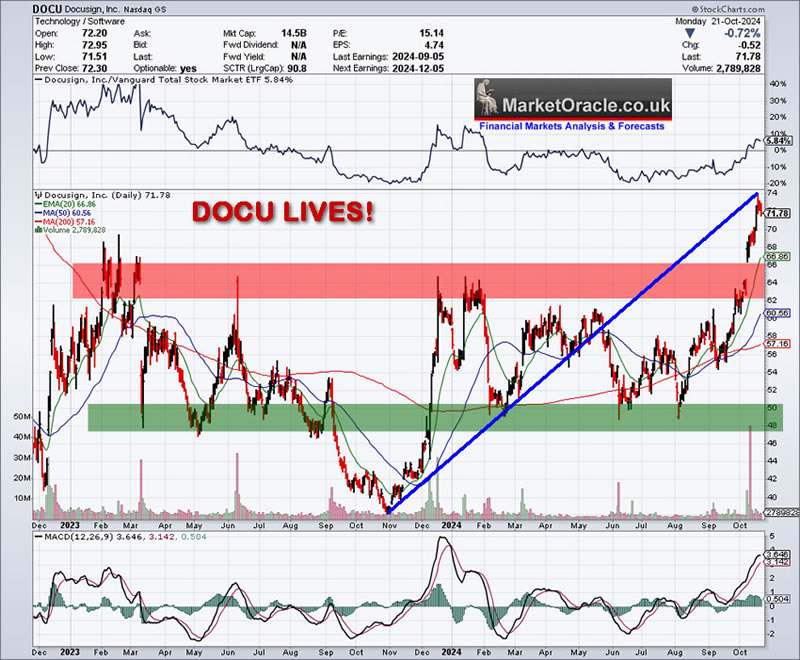The image size is (800, 660).
Task: Click the 50M volume axis label
Action: point(22,416)
